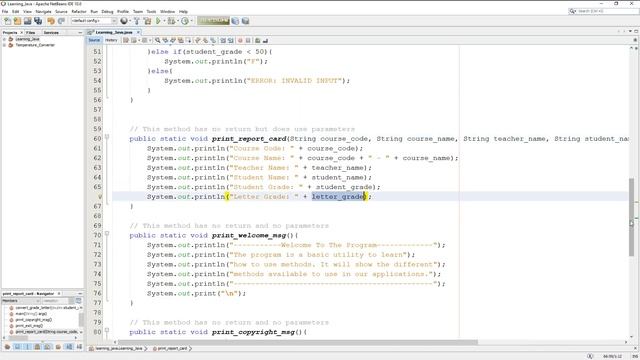Open the File menu
The width and height of the screenshot is (640, 360).
coord(5,11)
